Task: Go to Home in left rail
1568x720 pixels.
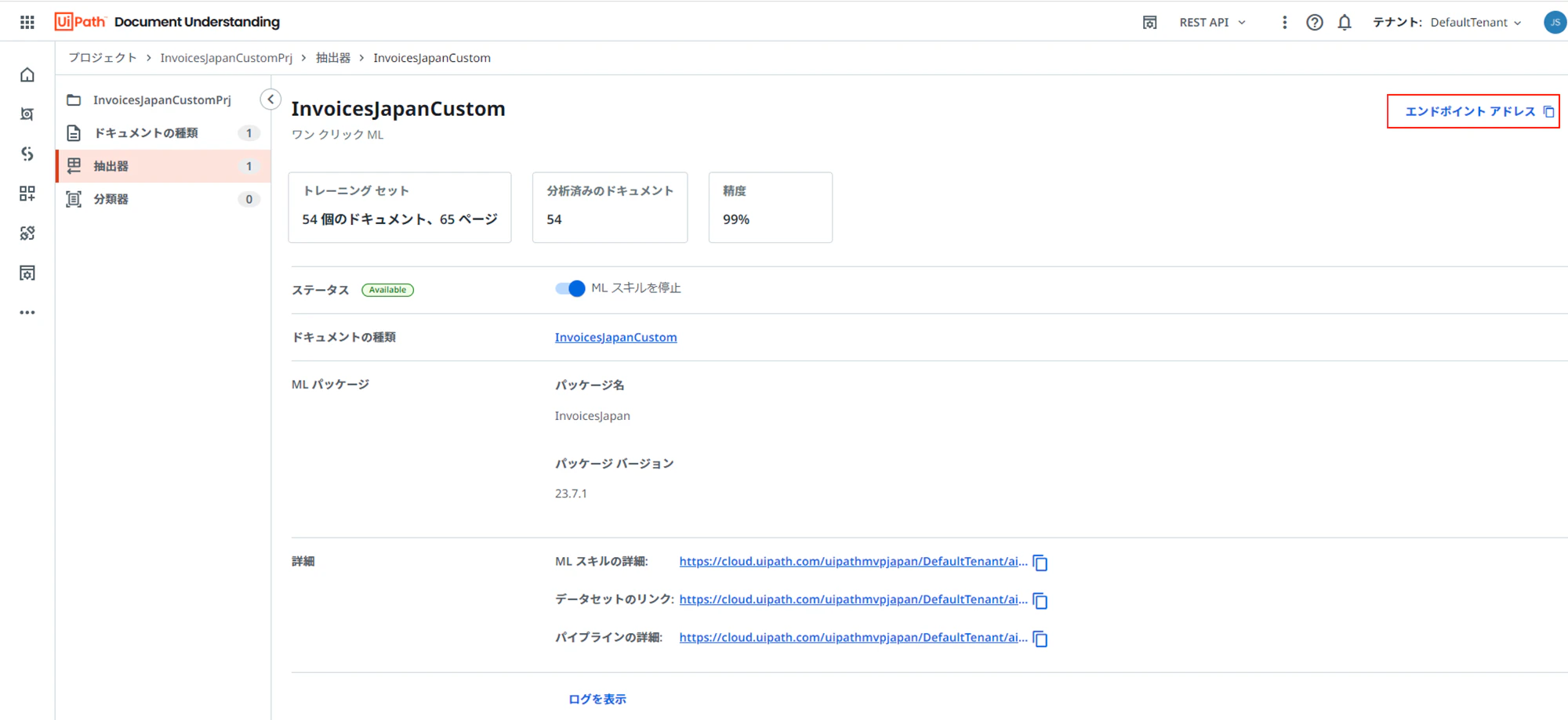Action: click(x=27, y=75)
